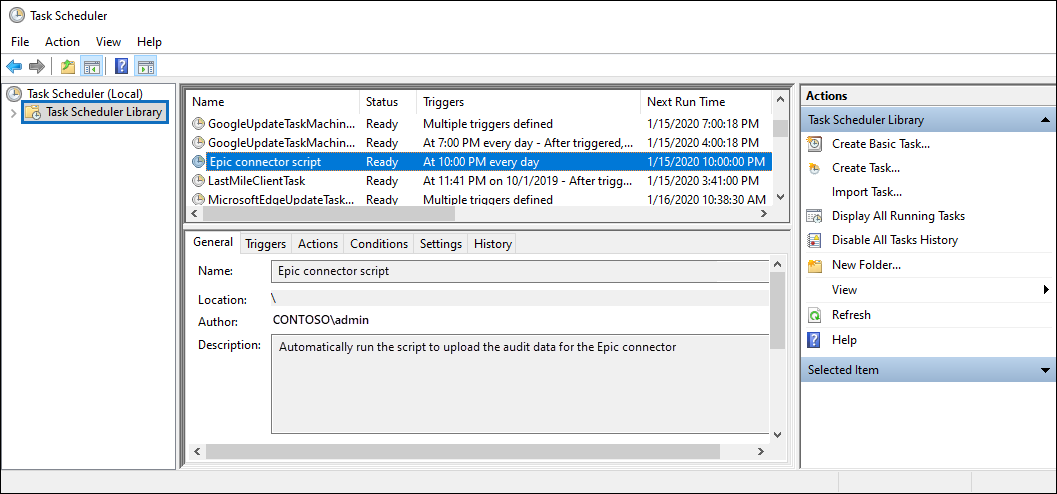This screenshot has width=1057, height=494.
Task: Toggle the Show/Hide Console Tree icon
Action: click(x=91, y=66)
